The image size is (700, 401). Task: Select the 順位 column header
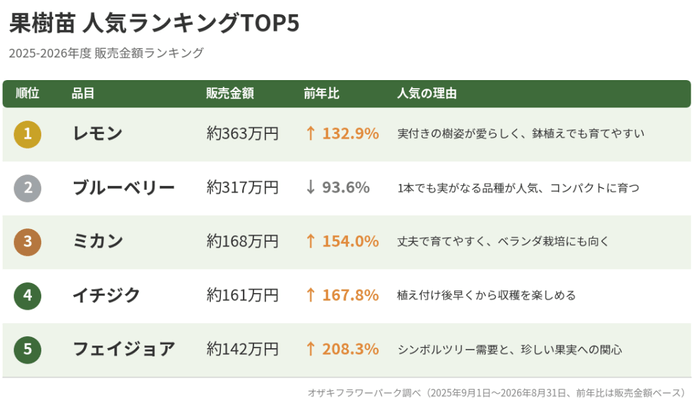click(x=27, y=93)
